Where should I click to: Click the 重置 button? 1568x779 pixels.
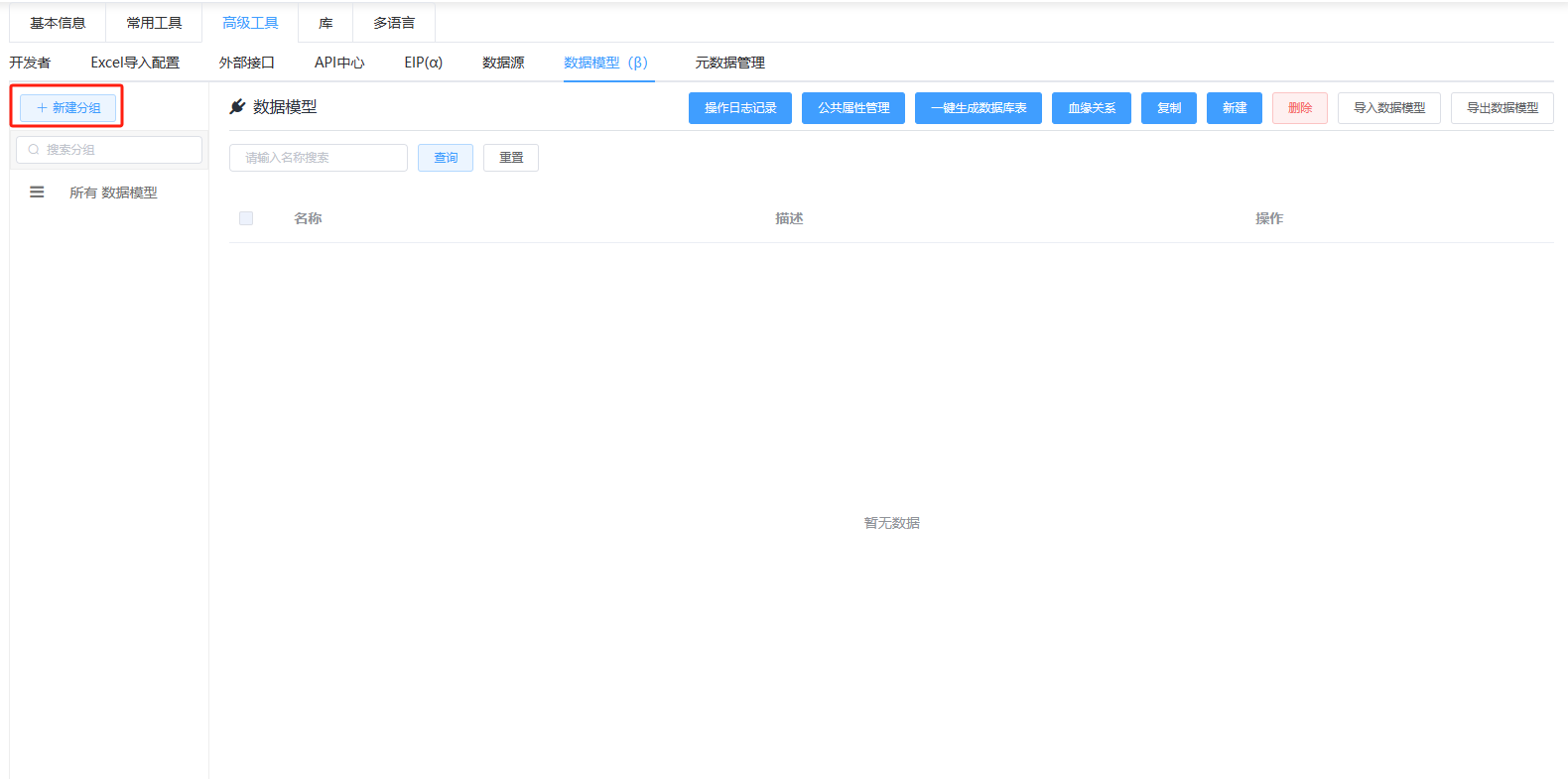pyautogui.click(x=511, y=158)
